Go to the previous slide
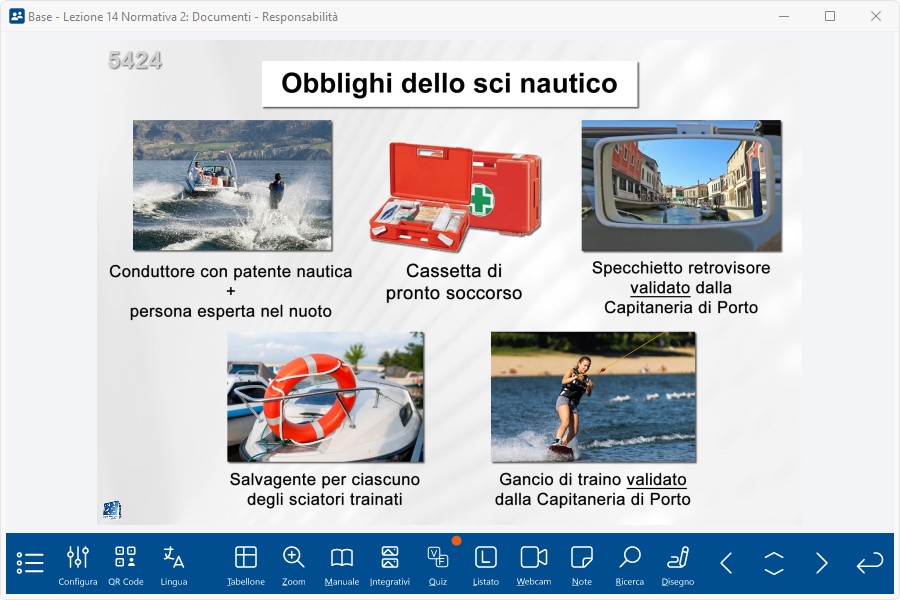 (726, 563)
